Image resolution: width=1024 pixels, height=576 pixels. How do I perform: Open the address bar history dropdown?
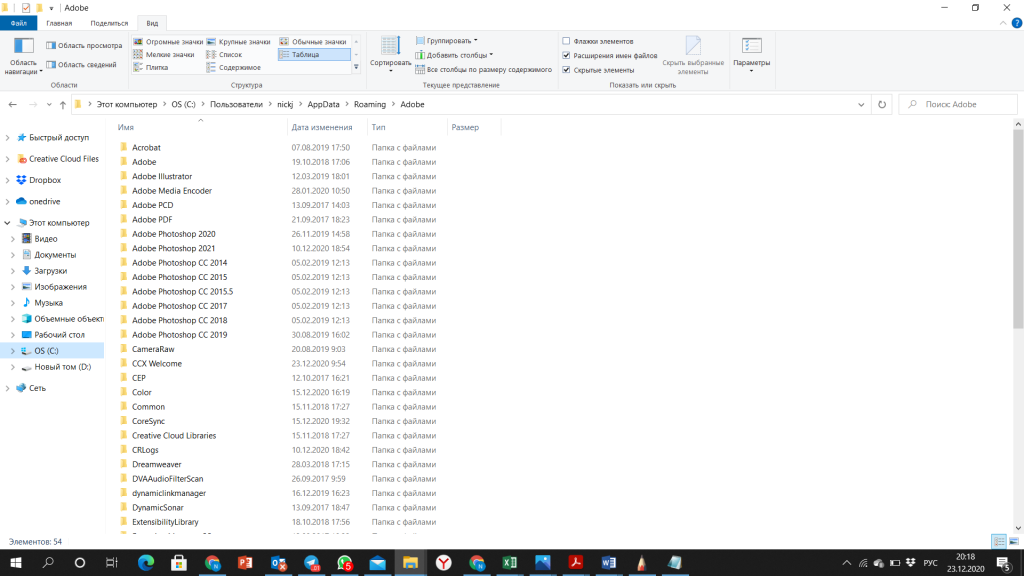coord(861,104)
